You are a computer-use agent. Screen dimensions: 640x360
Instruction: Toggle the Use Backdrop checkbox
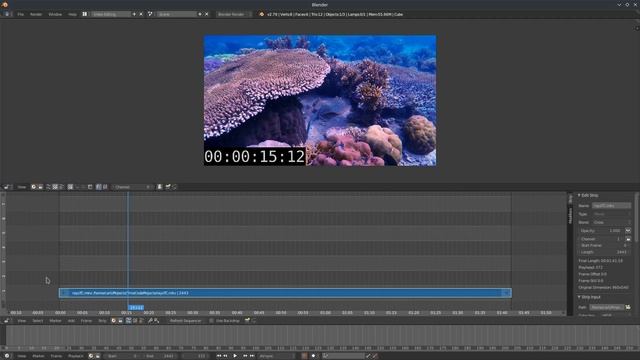(x=211, y=321)
